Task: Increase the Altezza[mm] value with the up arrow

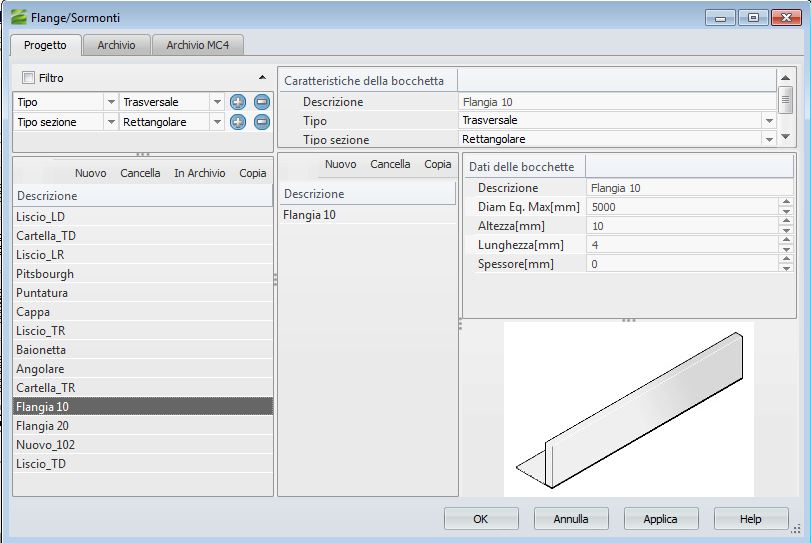Action: tap(786, 222)
